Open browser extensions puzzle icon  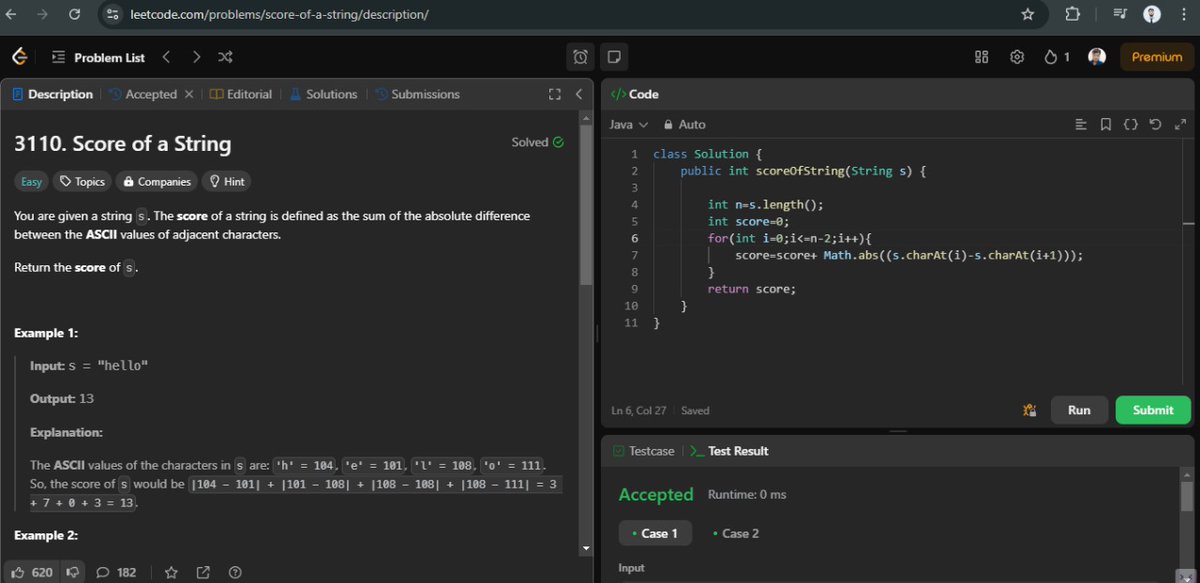pos(1073,14)
